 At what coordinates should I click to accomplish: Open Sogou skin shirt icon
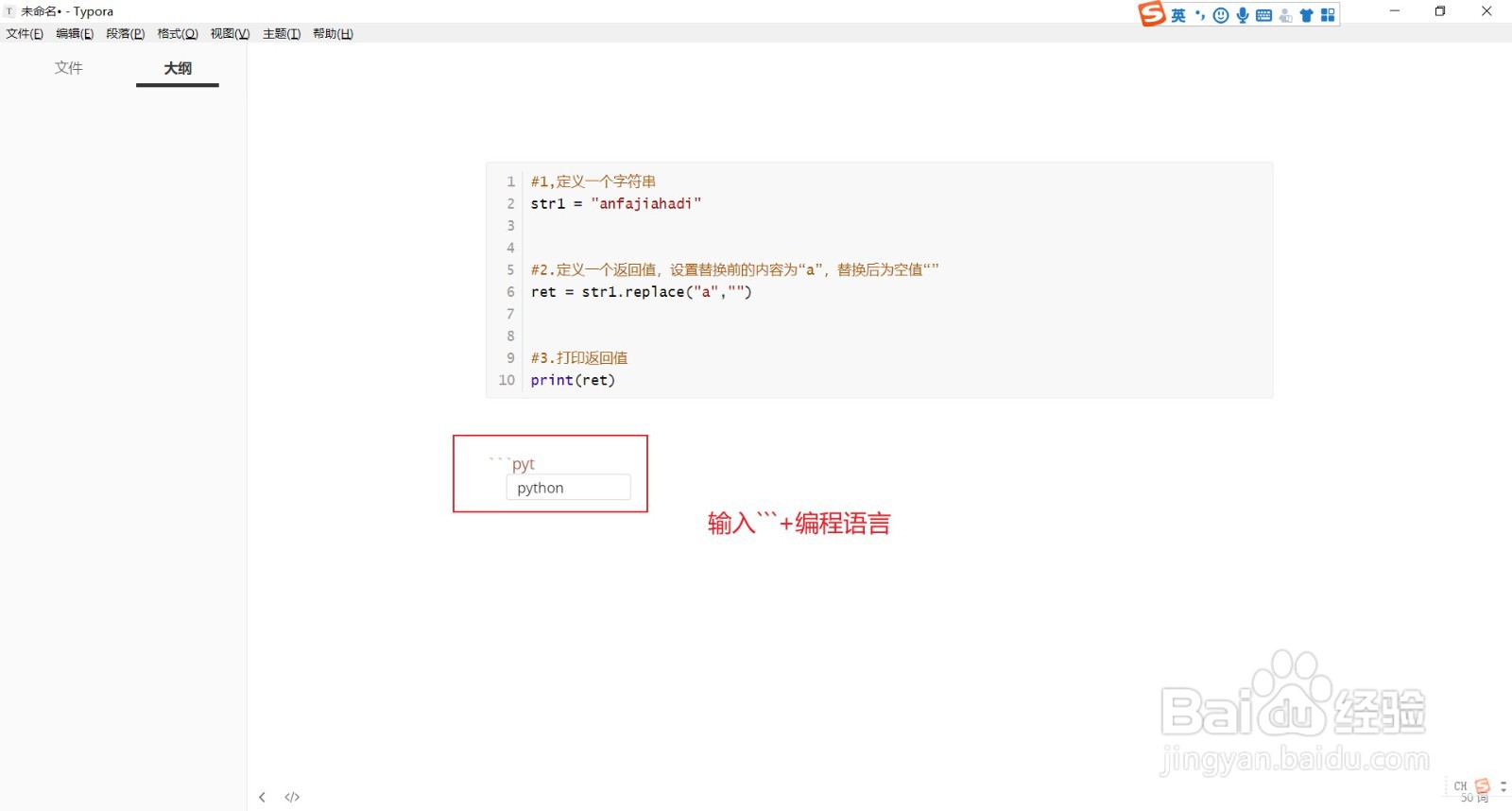coord(1307,15)
